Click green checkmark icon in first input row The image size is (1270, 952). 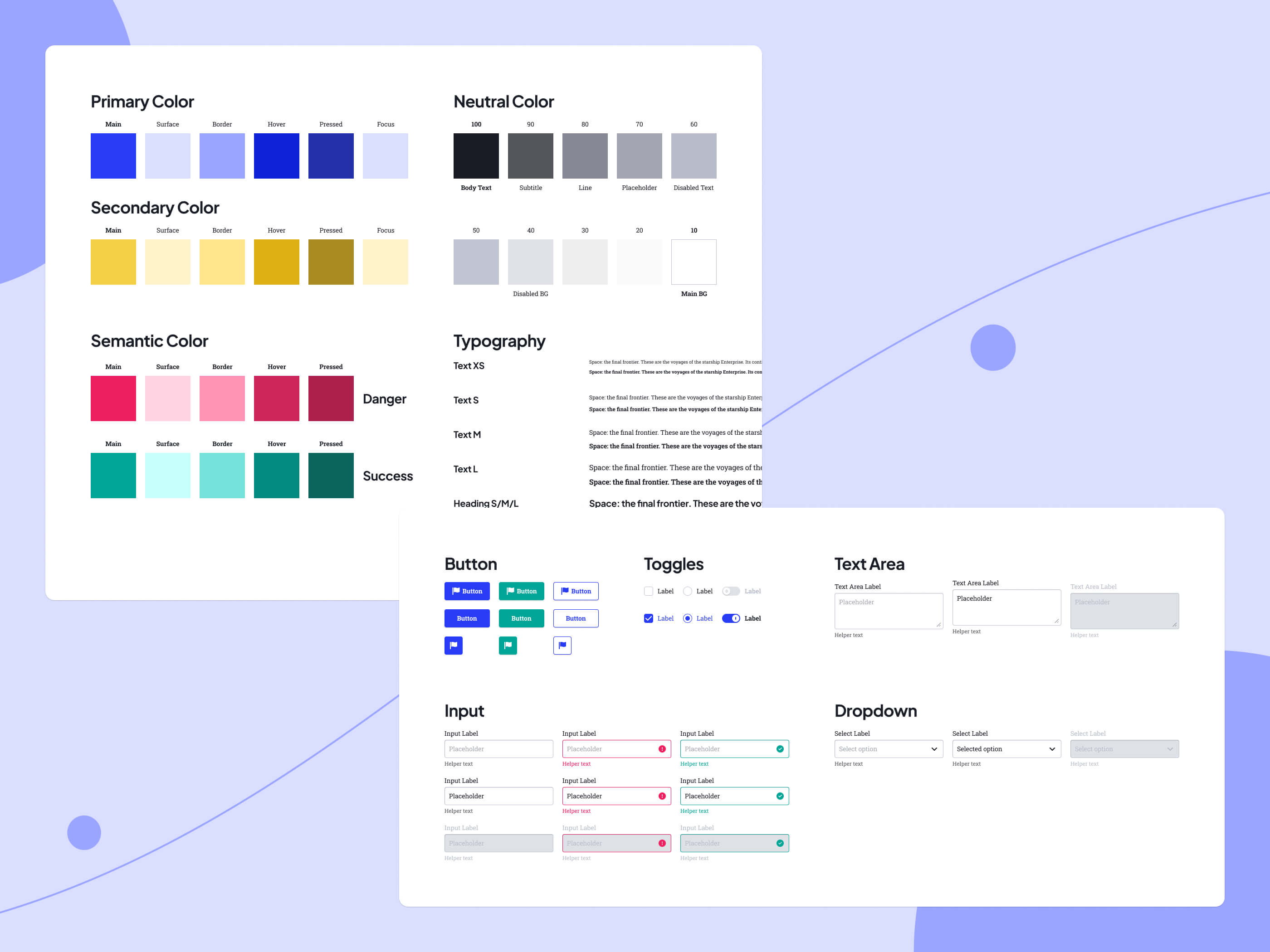click(x=780, y=749)
